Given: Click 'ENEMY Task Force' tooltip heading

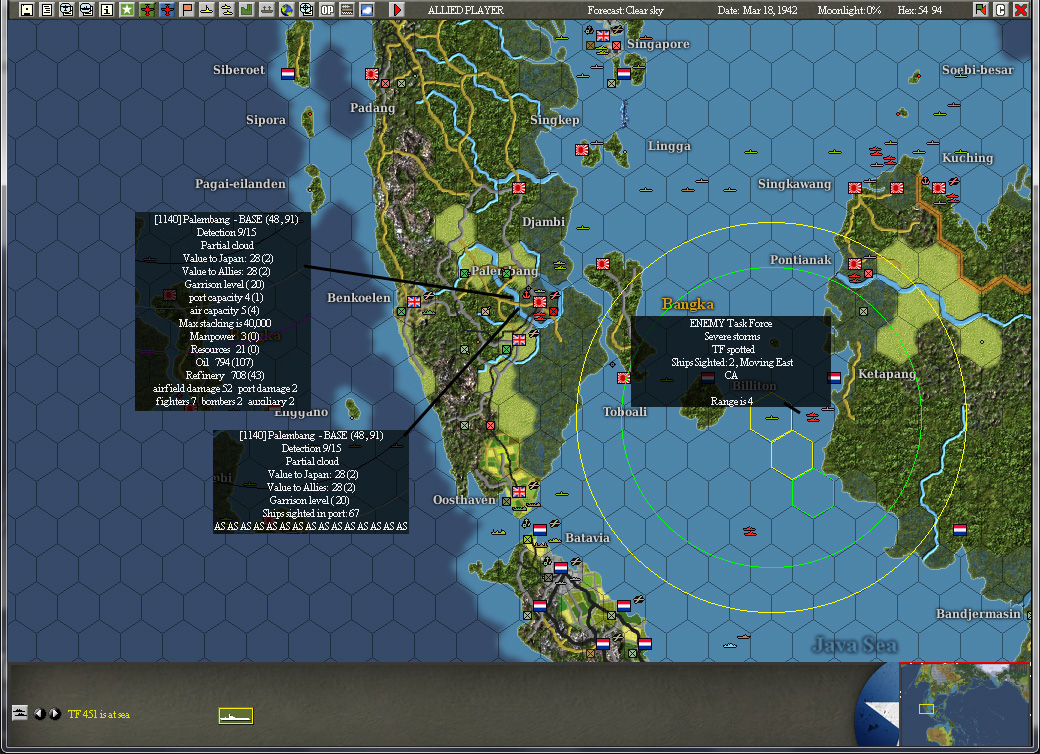Looking at the screenshot, I should [x=731, y=324].
